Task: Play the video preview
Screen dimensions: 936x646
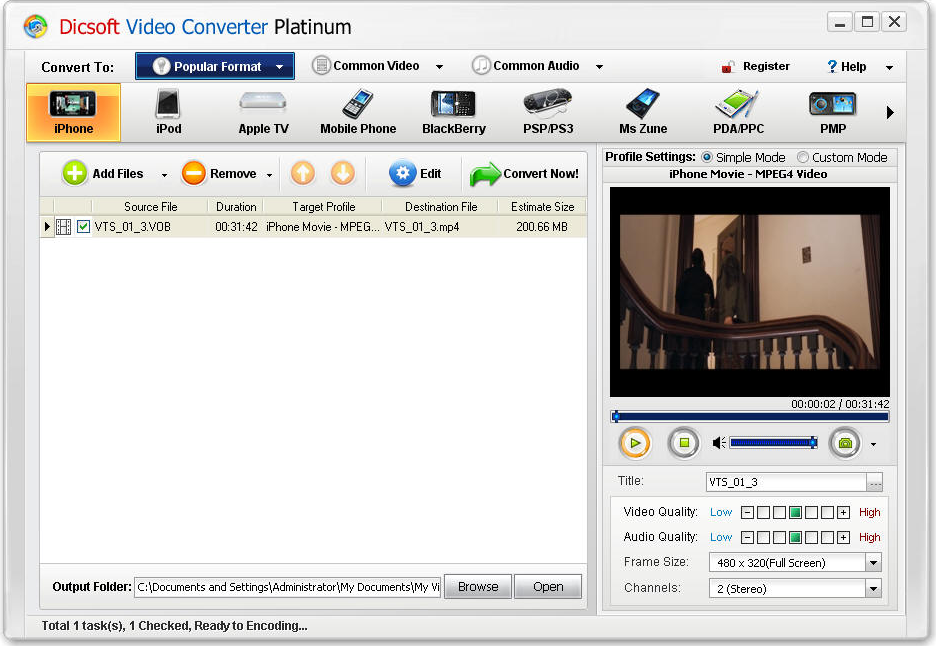Action: [634, 442]
